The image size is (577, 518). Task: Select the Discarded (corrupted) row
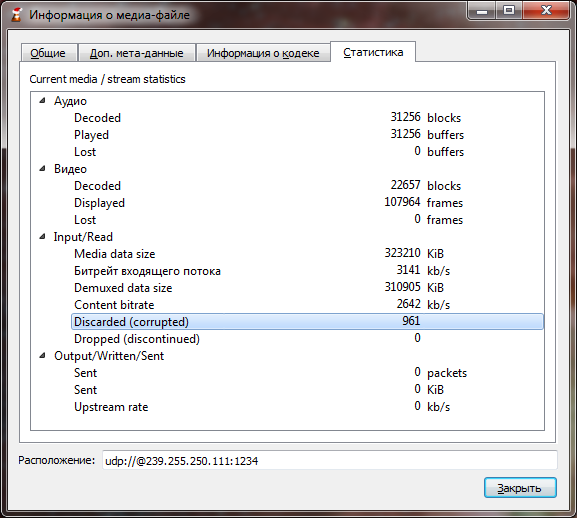307,322
